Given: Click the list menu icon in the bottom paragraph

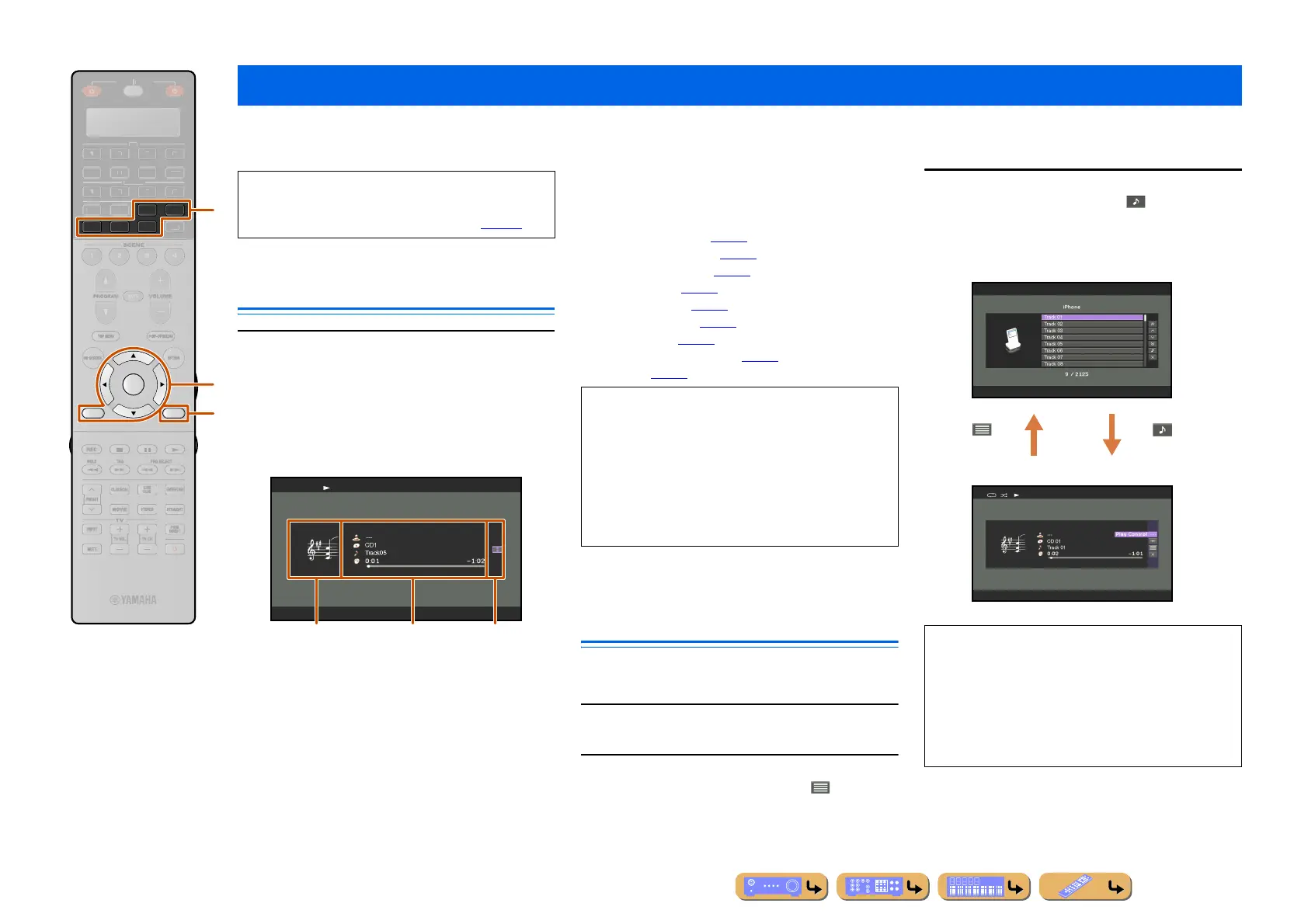Looking at the screenshot, I should [x=820, y=787].
